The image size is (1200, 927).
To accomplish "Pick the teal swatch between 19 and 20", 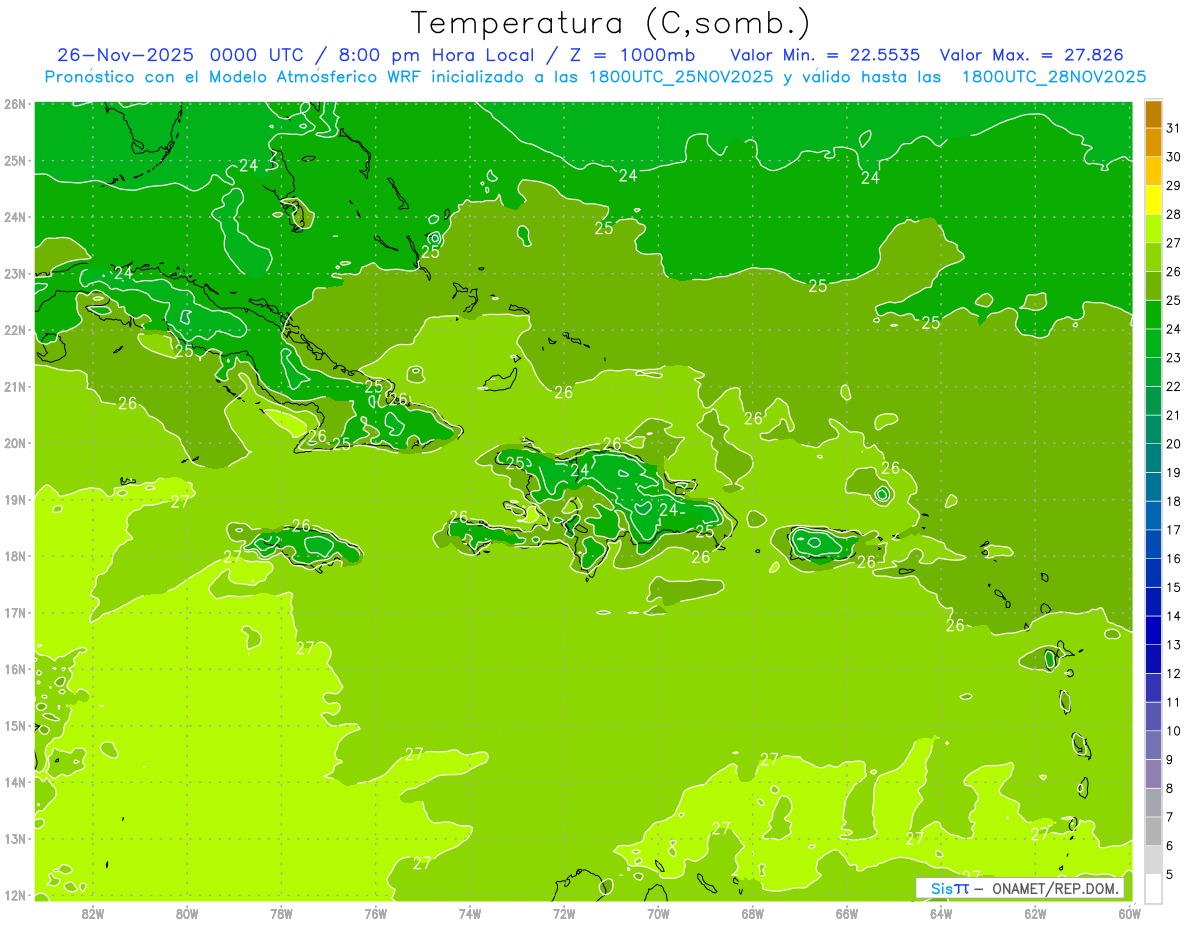I will [1153, 458].
